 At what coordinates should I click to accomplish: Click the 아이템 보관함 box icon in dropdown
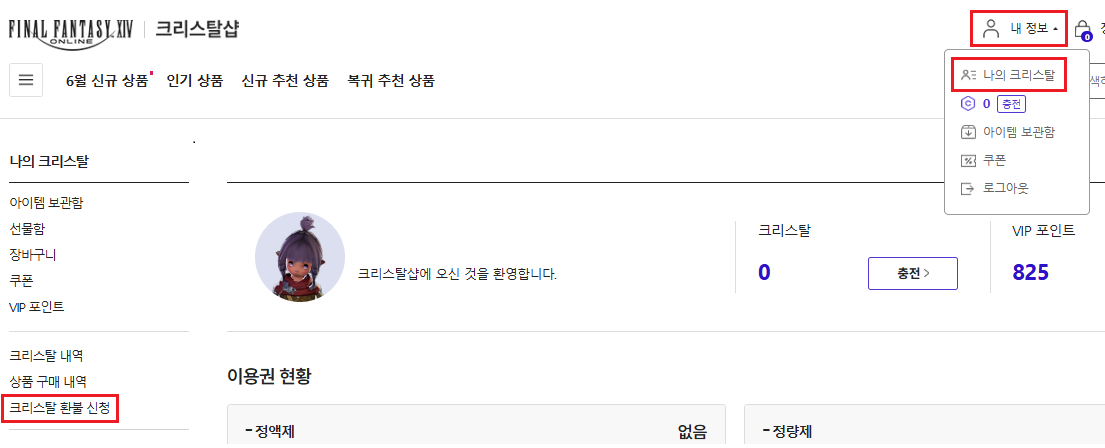click(x=967, y=132)
